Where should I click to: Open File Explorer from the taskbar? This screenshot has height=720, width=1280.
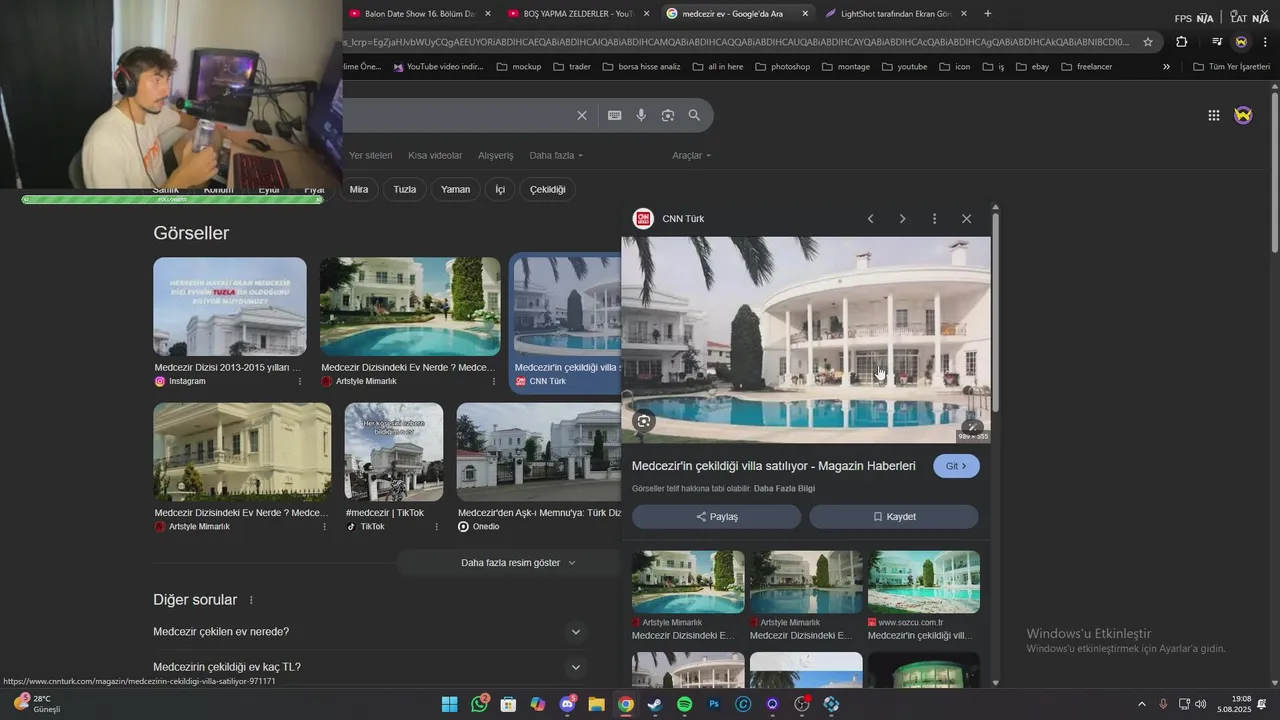596,704
